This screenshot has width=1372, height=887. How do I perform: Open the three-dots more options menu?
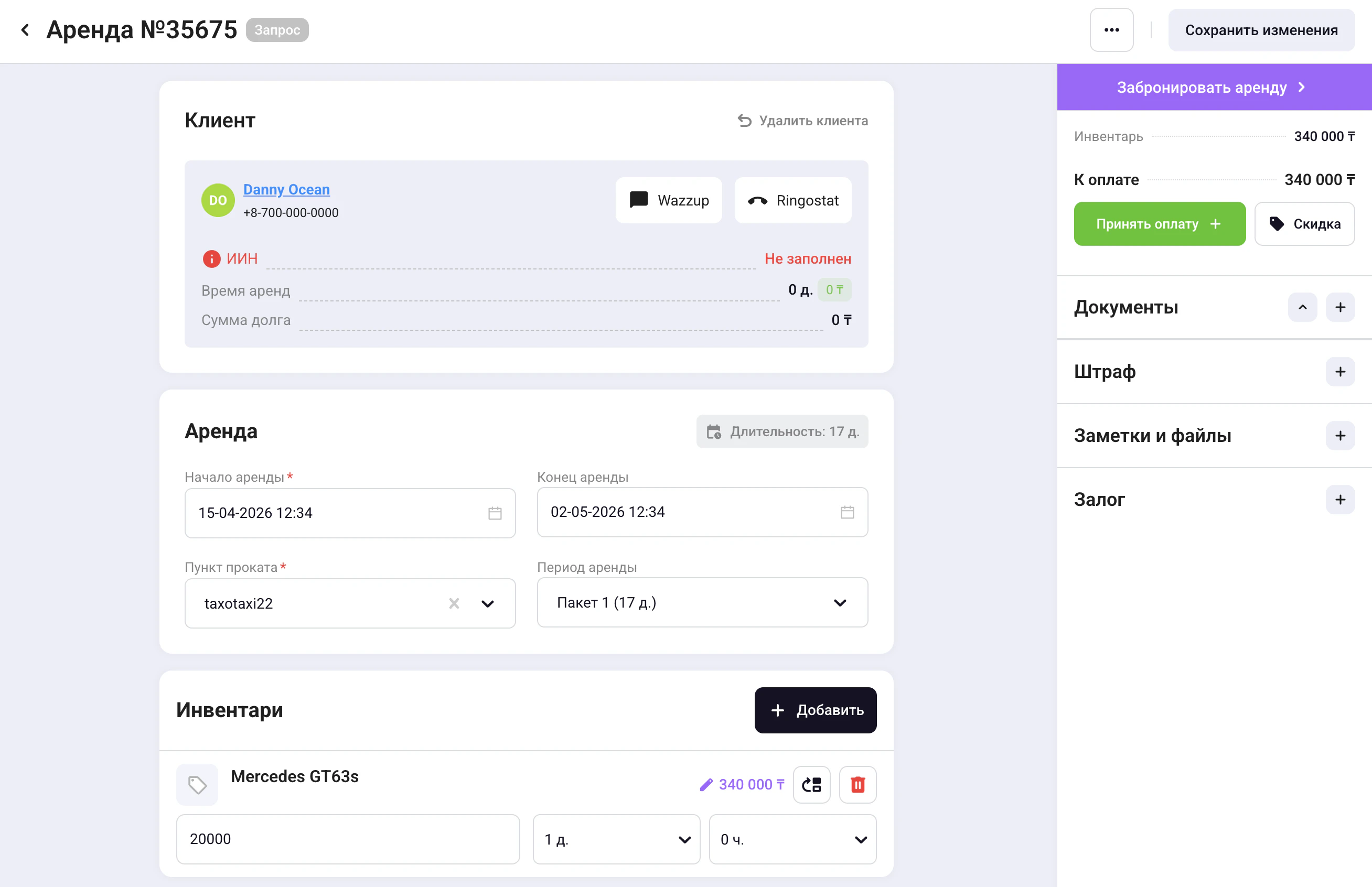point(1111,30)
